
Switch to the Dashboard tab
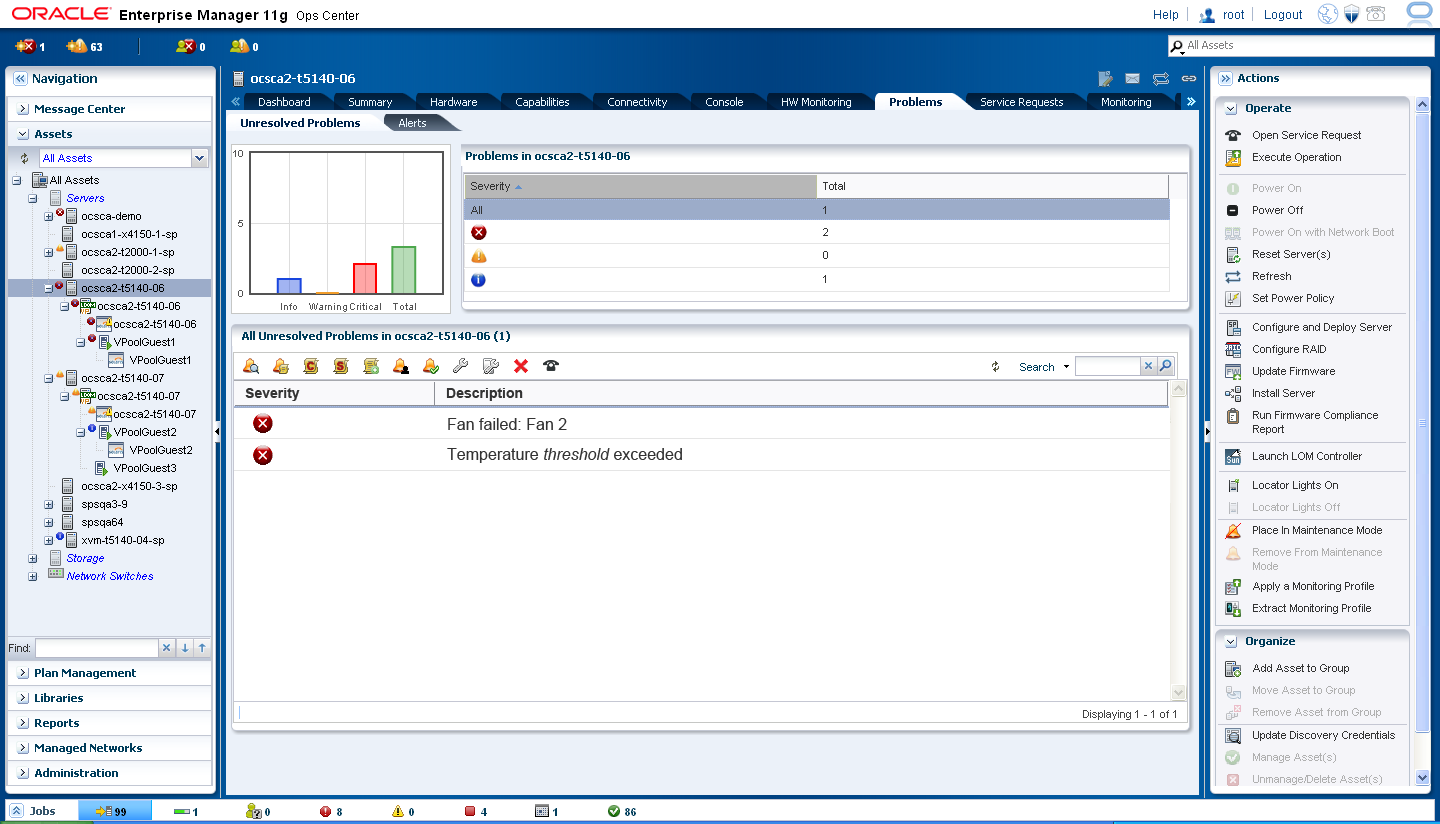point(284,102)
